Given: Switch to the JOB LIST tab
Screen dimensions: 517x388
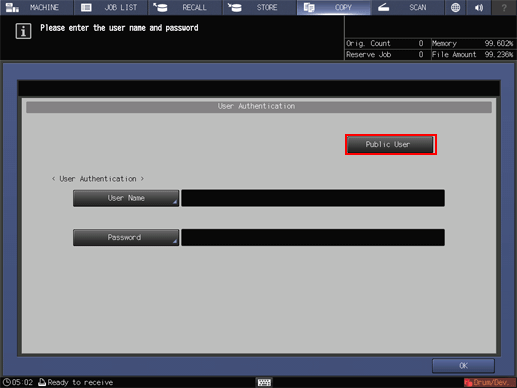Looking at the screenshot, I should tap(111, 7).
